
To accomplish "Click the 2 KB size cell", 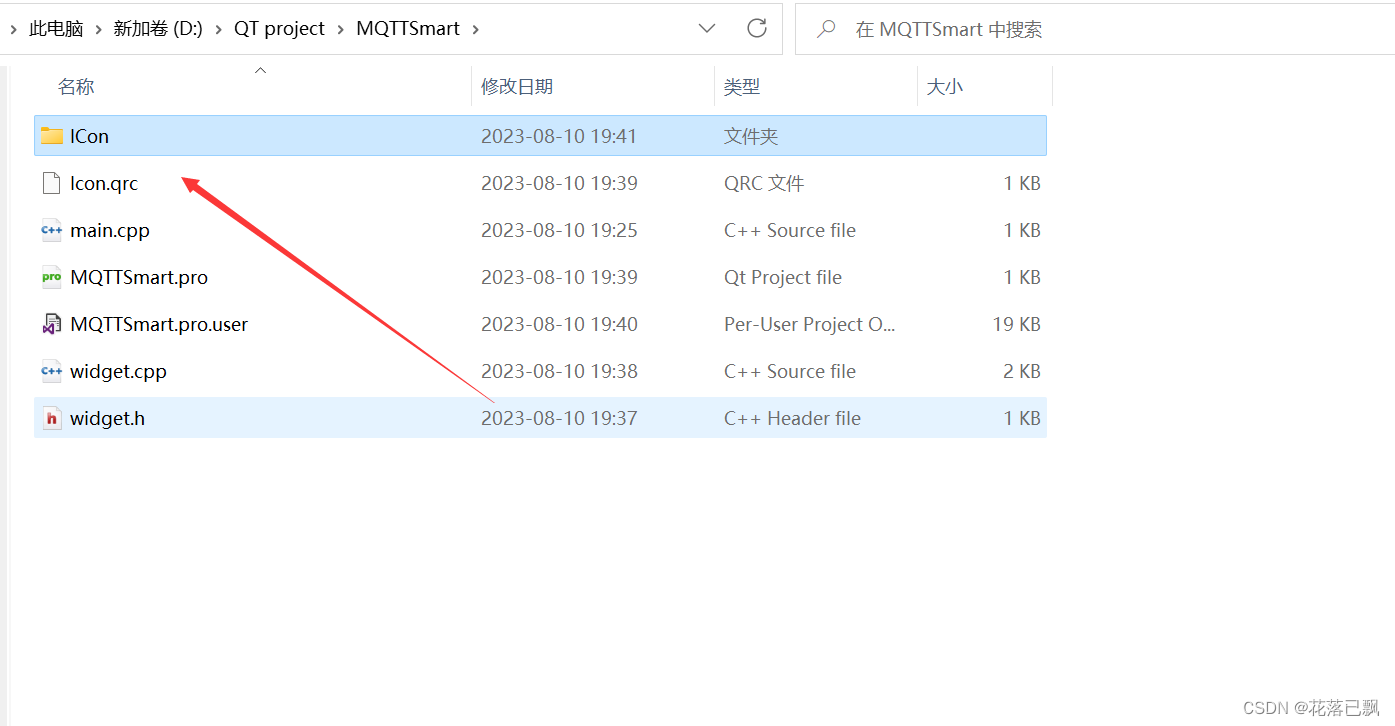I will pos(1022,371).
